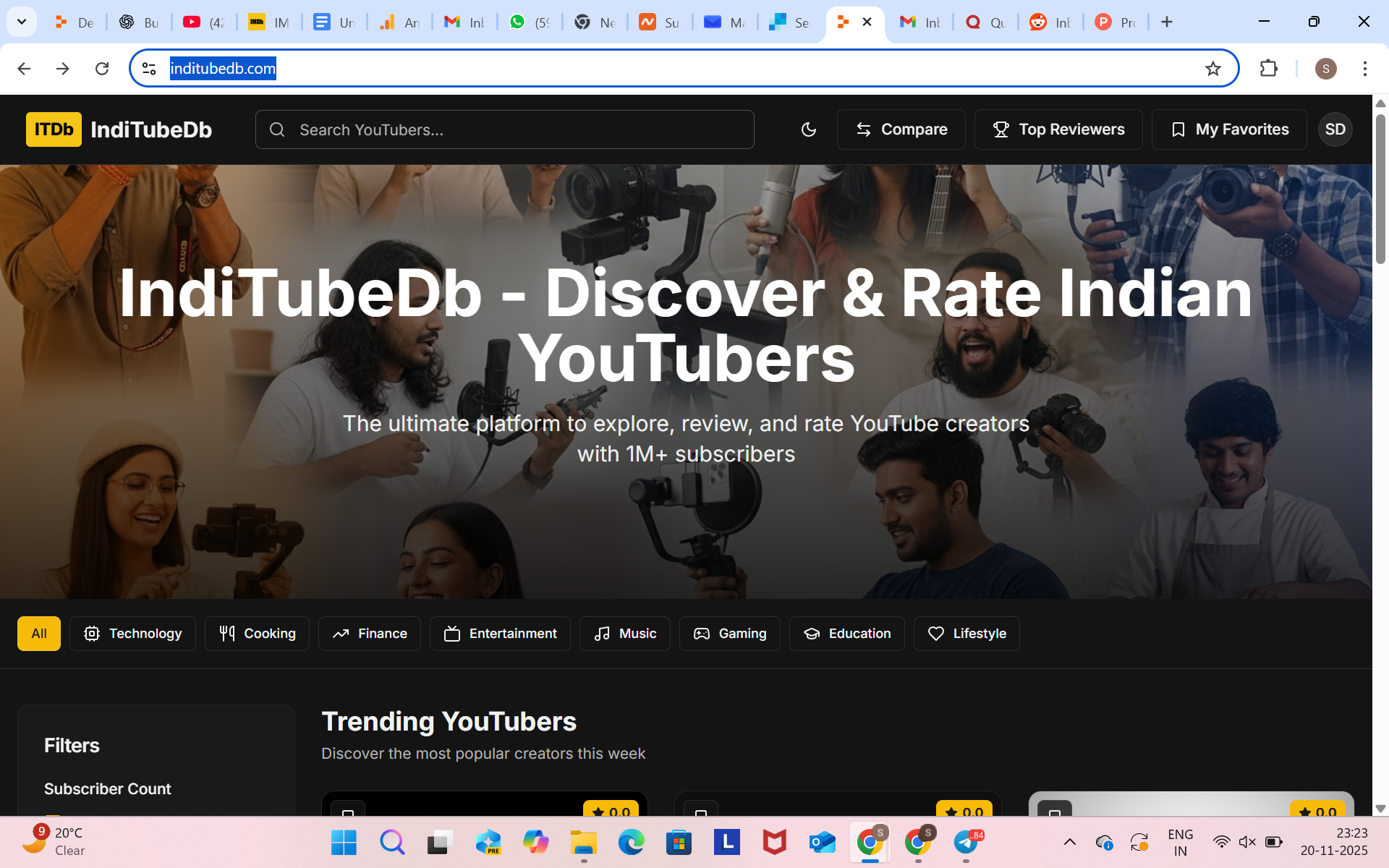Select the Music note category icon

coord(603,634)
